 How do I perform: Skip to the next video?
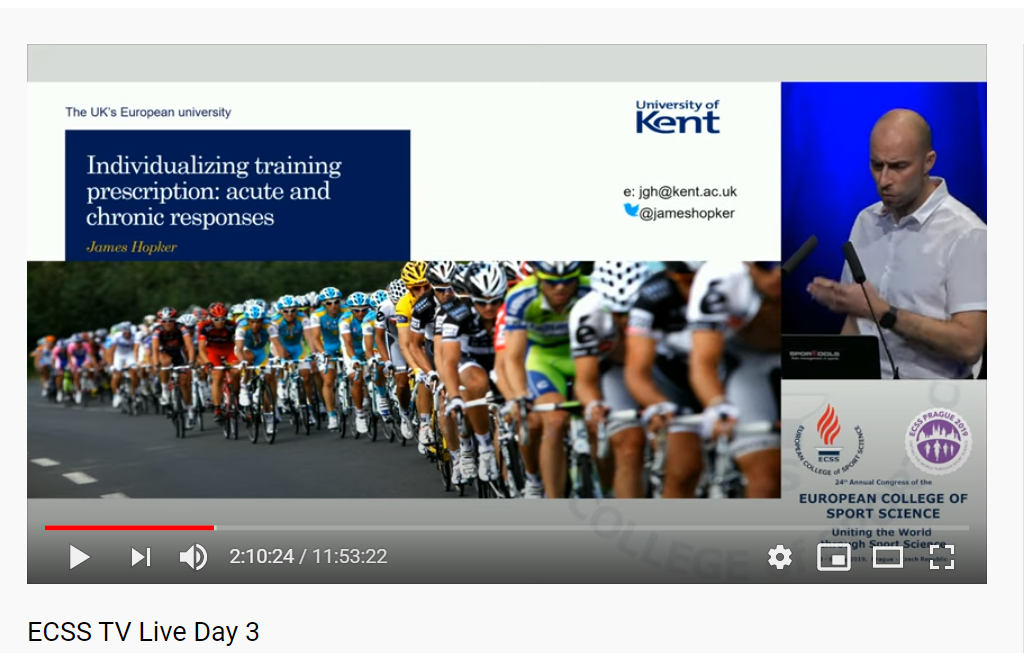tap(141, 557)
